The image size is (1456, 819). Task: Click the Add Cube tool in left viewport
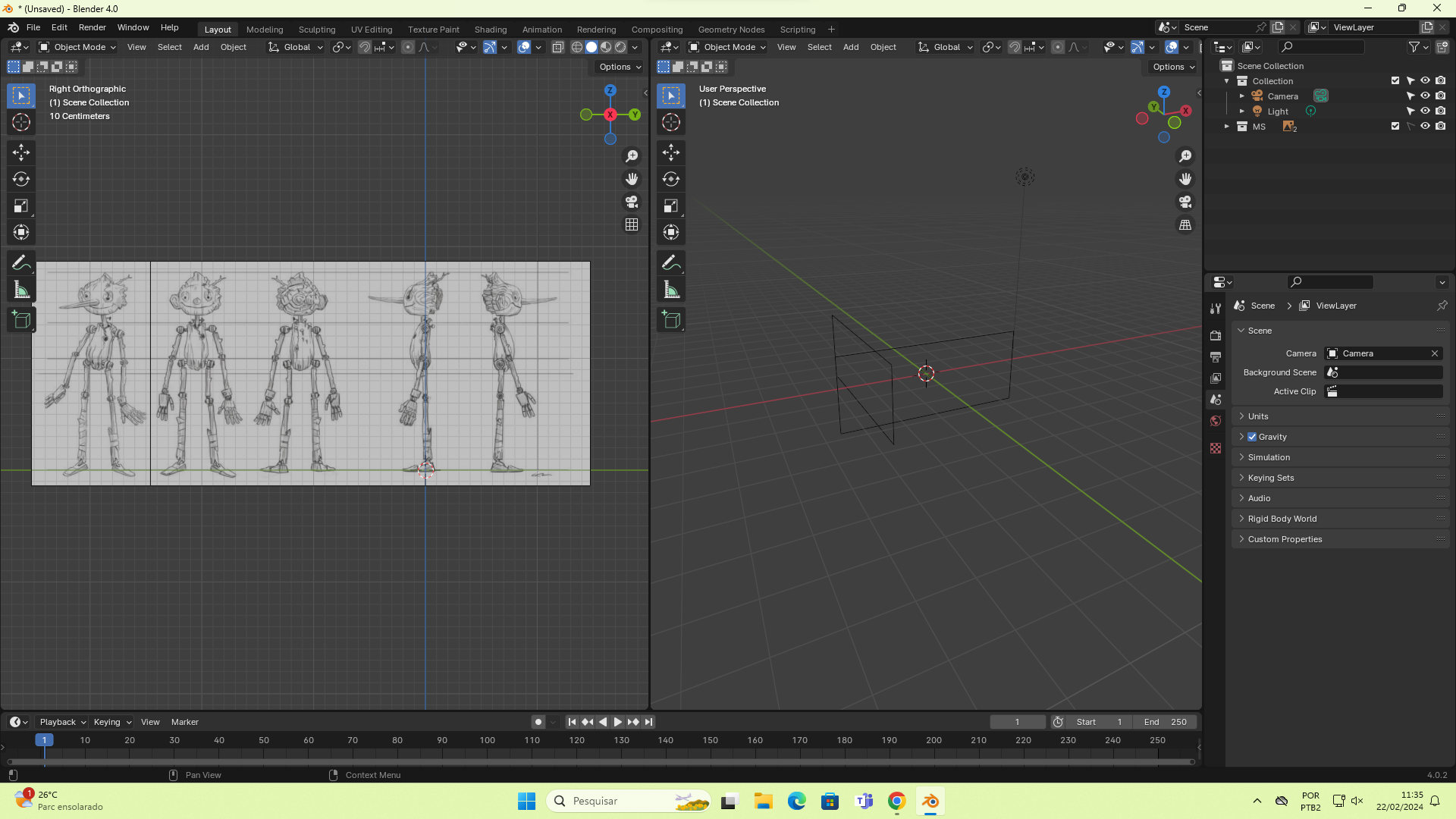point(20,319)
